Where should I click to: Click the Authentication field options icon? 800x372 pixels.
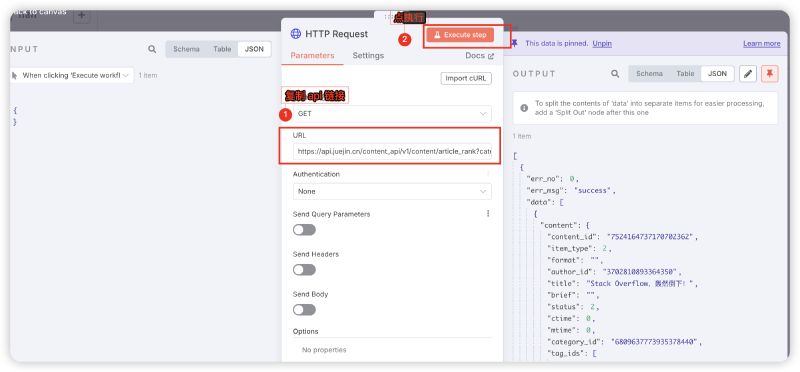click(x=488, y=174)
